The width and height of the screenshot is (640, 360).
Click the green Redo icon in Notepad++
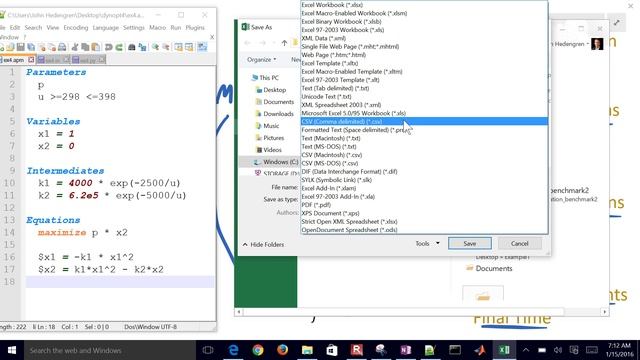click(119, 47)
